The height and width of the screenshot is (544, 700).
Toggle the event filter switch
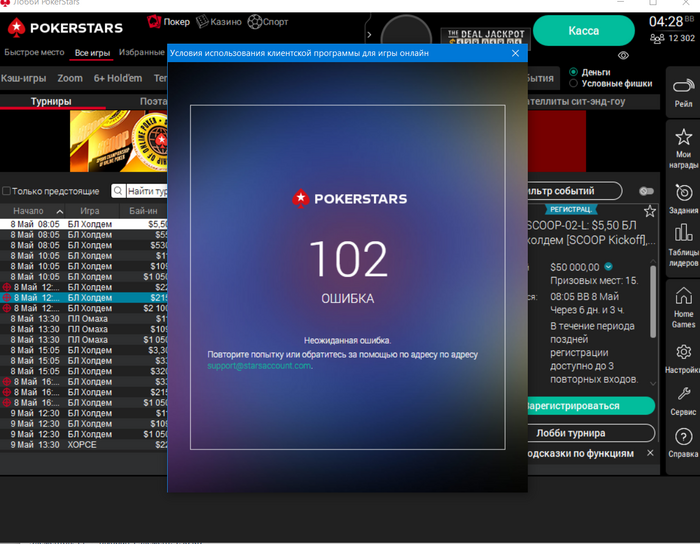click(x=646, y=191)
